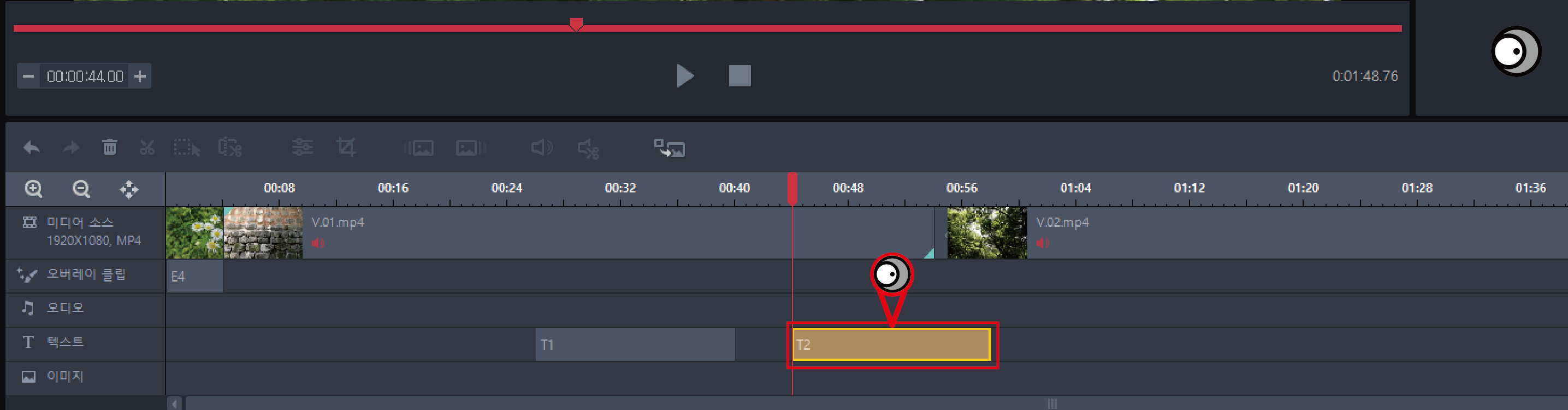Image resolution: width=1568 pixels, height=410 pixels.
Task: Click the 00:48 ruler mark
Action: tap(848, 188)
